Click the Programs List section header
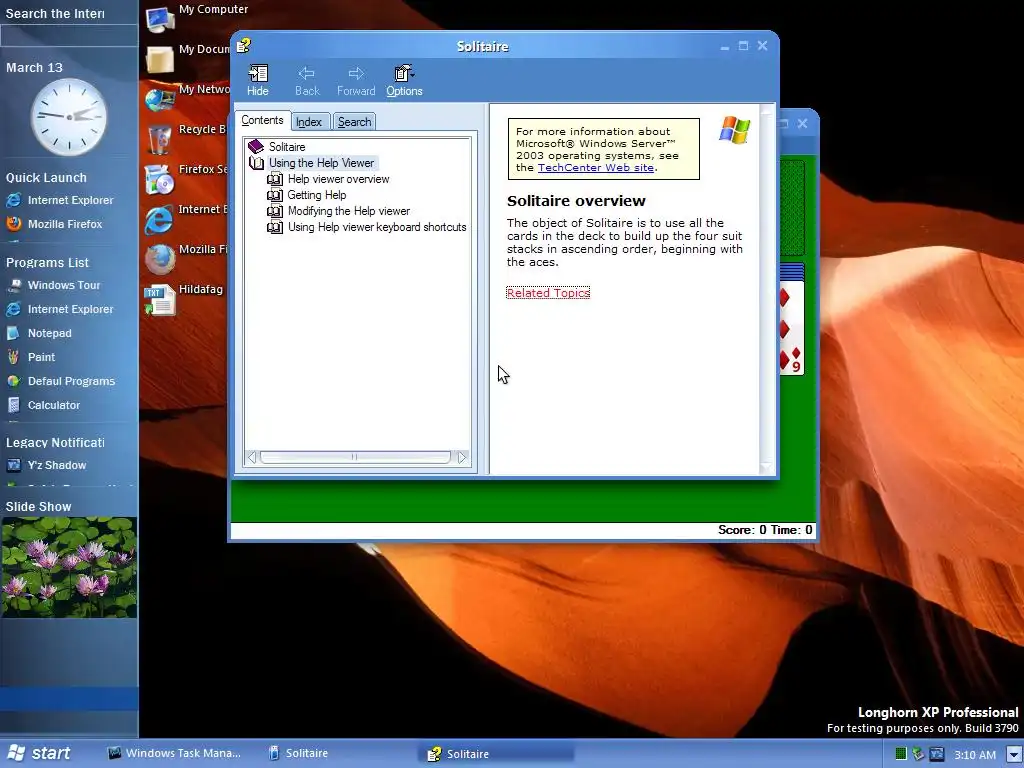1024x768 pixels. click(x=48, y=263)
